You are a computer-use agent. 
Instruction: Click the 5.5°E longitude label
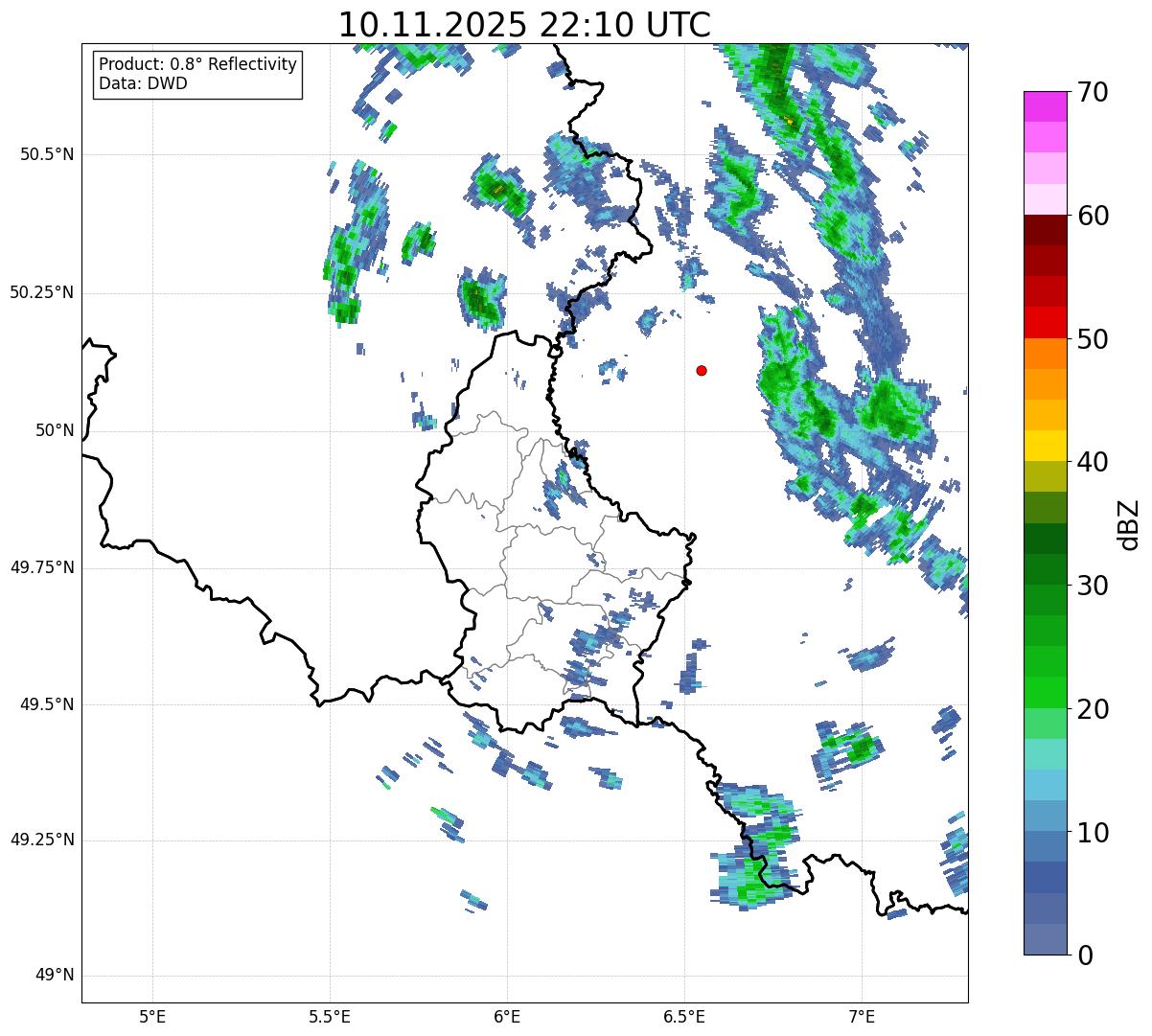(x=330, y=1016)
